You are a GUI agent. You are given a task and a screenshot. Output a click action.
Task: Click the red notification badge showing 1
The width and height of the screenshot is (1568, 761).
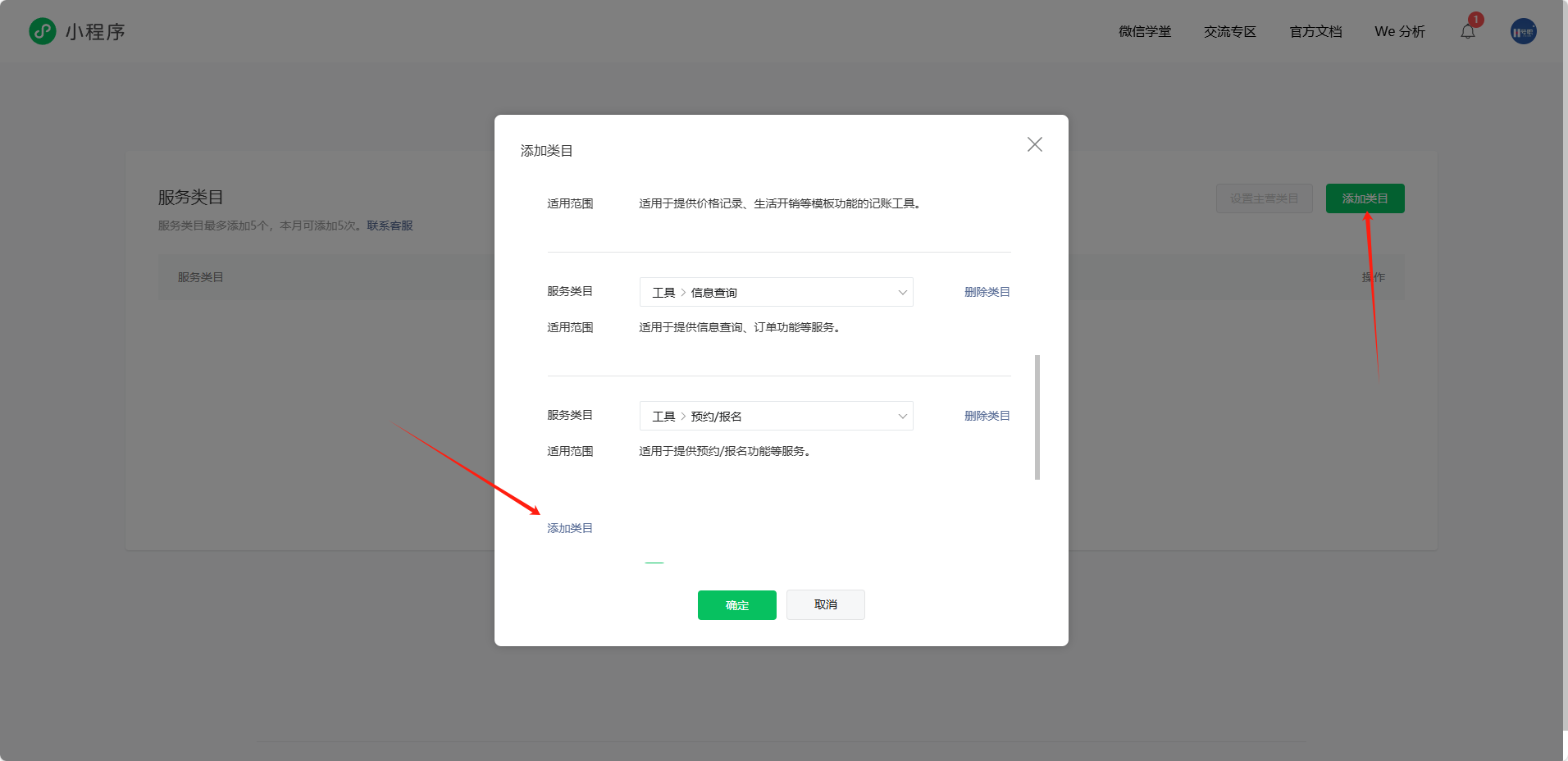tap(1476, 19)
